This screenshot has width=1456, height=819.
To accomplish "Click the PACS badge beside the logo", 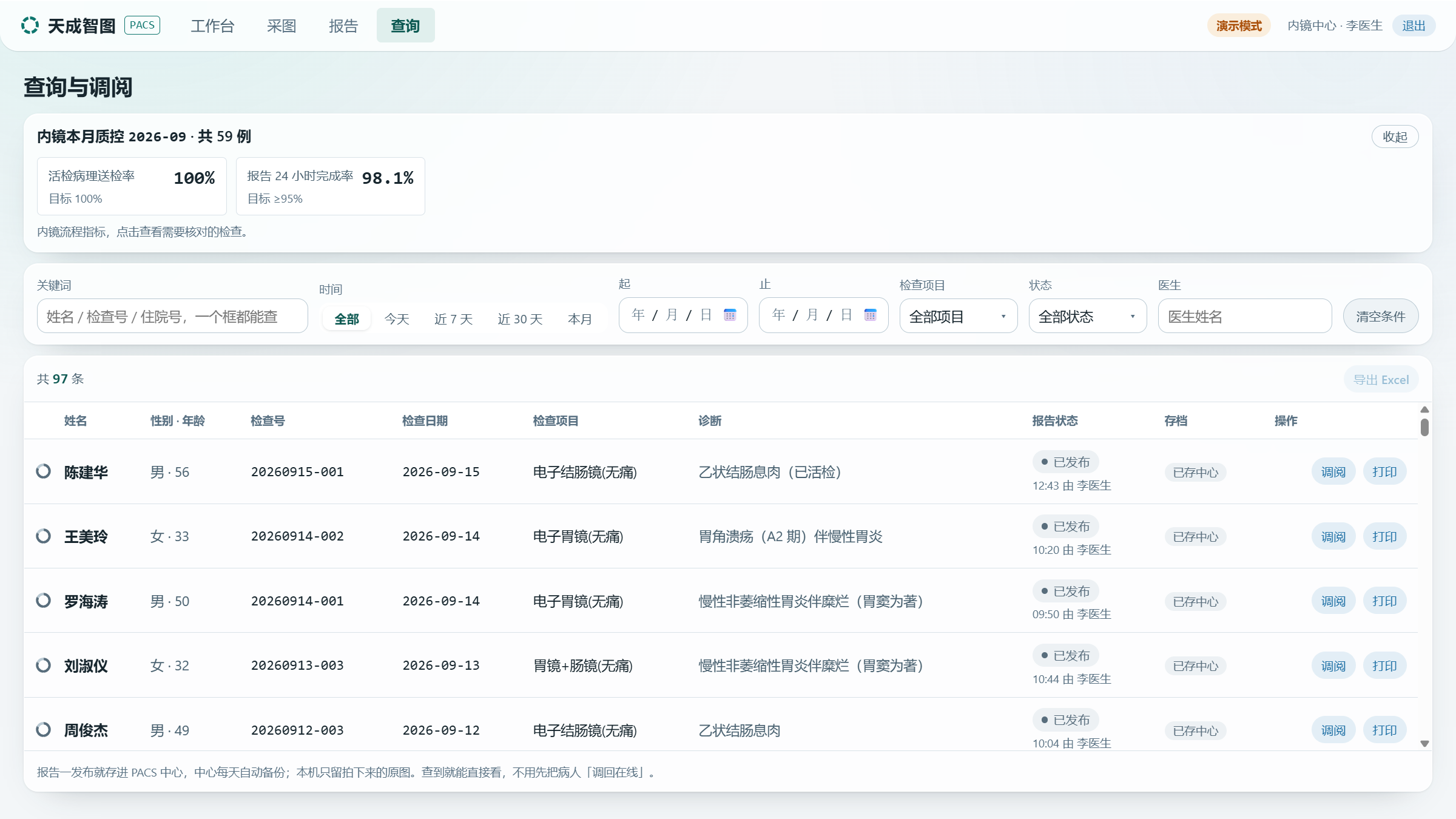I will (x=142, y=25).
